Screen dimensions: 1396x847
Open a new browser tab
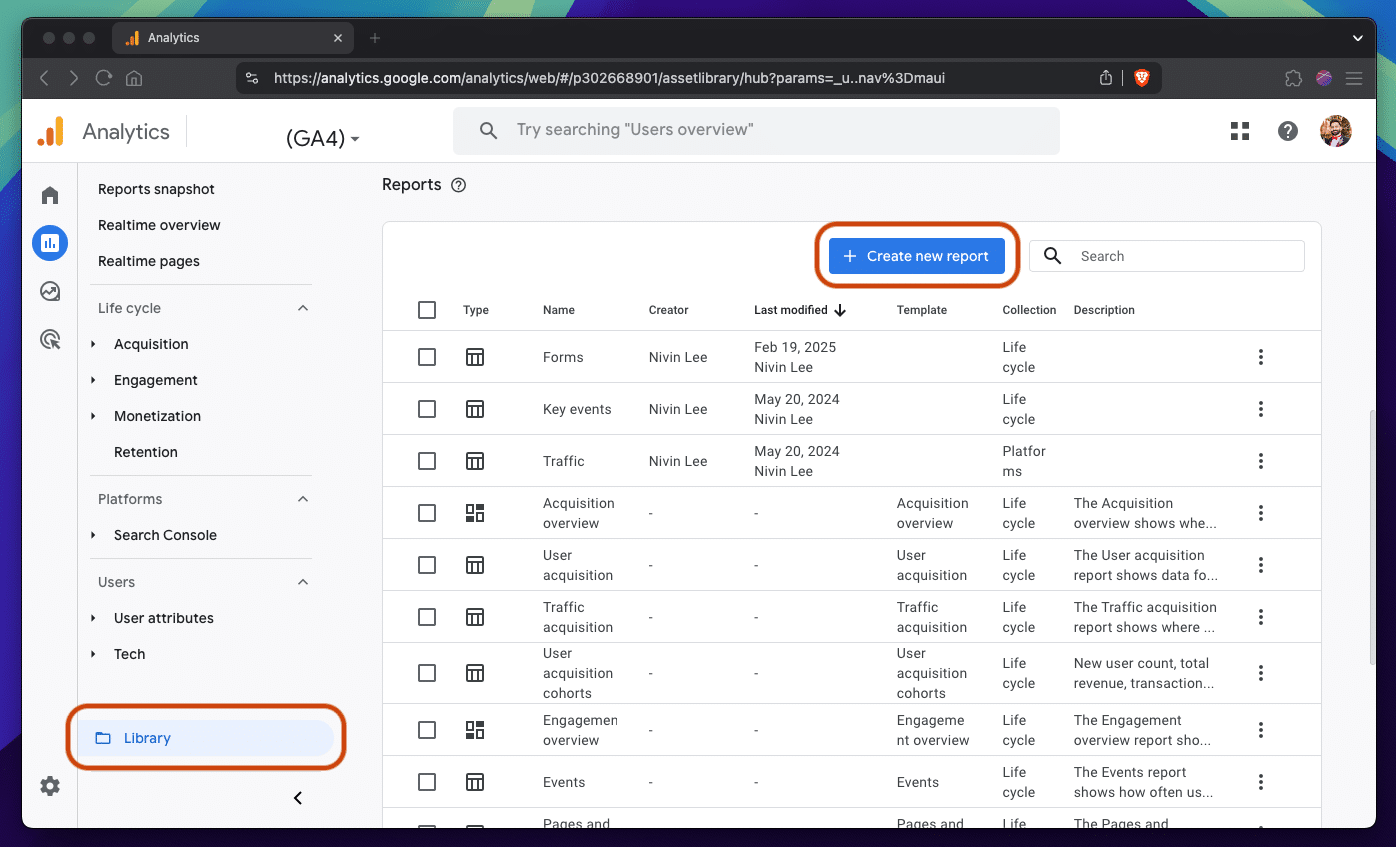coord(375,38)
